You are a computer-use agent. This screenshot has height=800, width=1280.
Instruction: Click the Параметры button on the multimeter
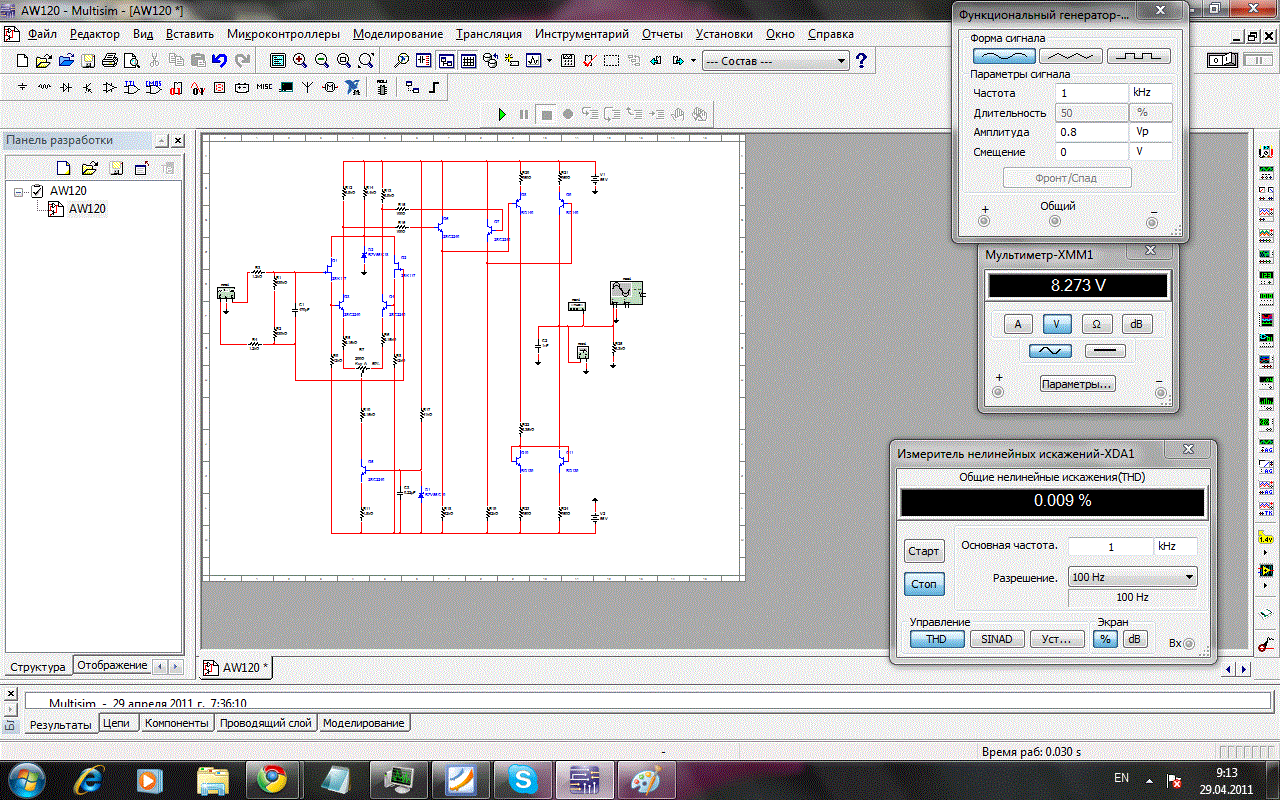coord(1077,384)
